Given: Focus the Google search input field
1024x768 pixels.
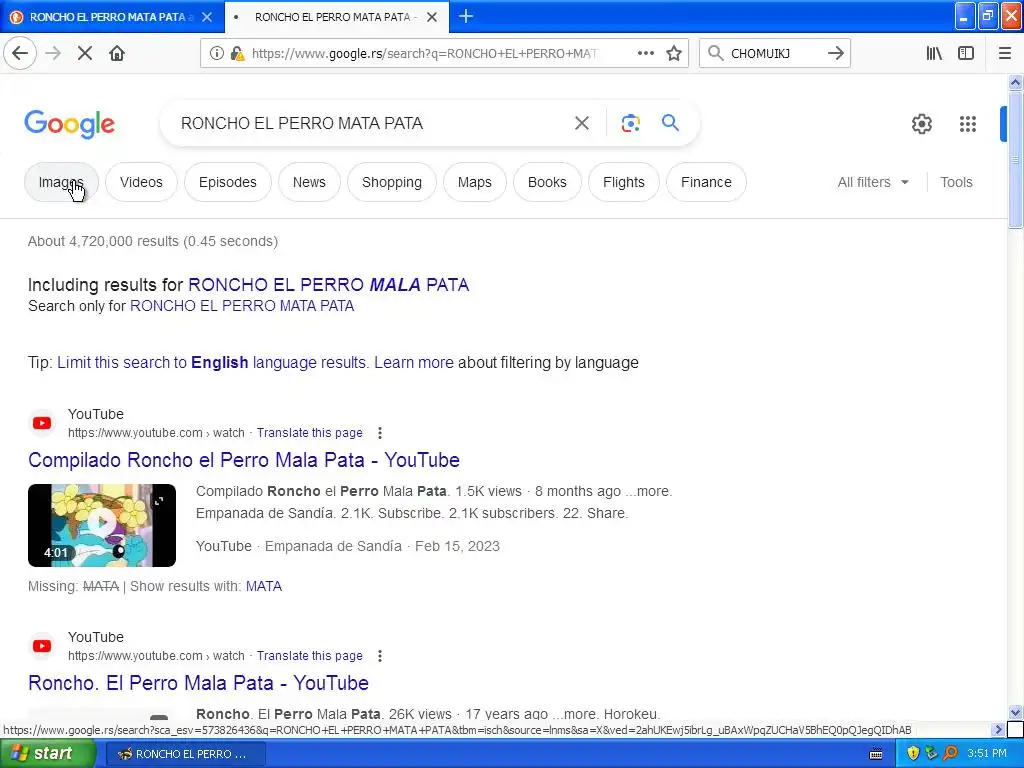Looking at the screenshot, I should (x=372, y=123).
